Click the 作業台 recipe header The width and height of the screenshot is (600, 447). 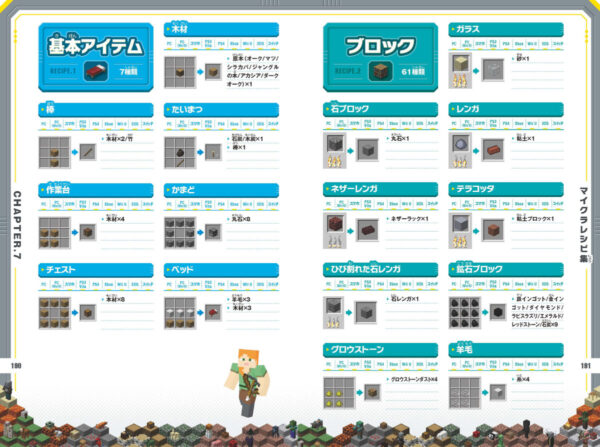pos(96,190)
